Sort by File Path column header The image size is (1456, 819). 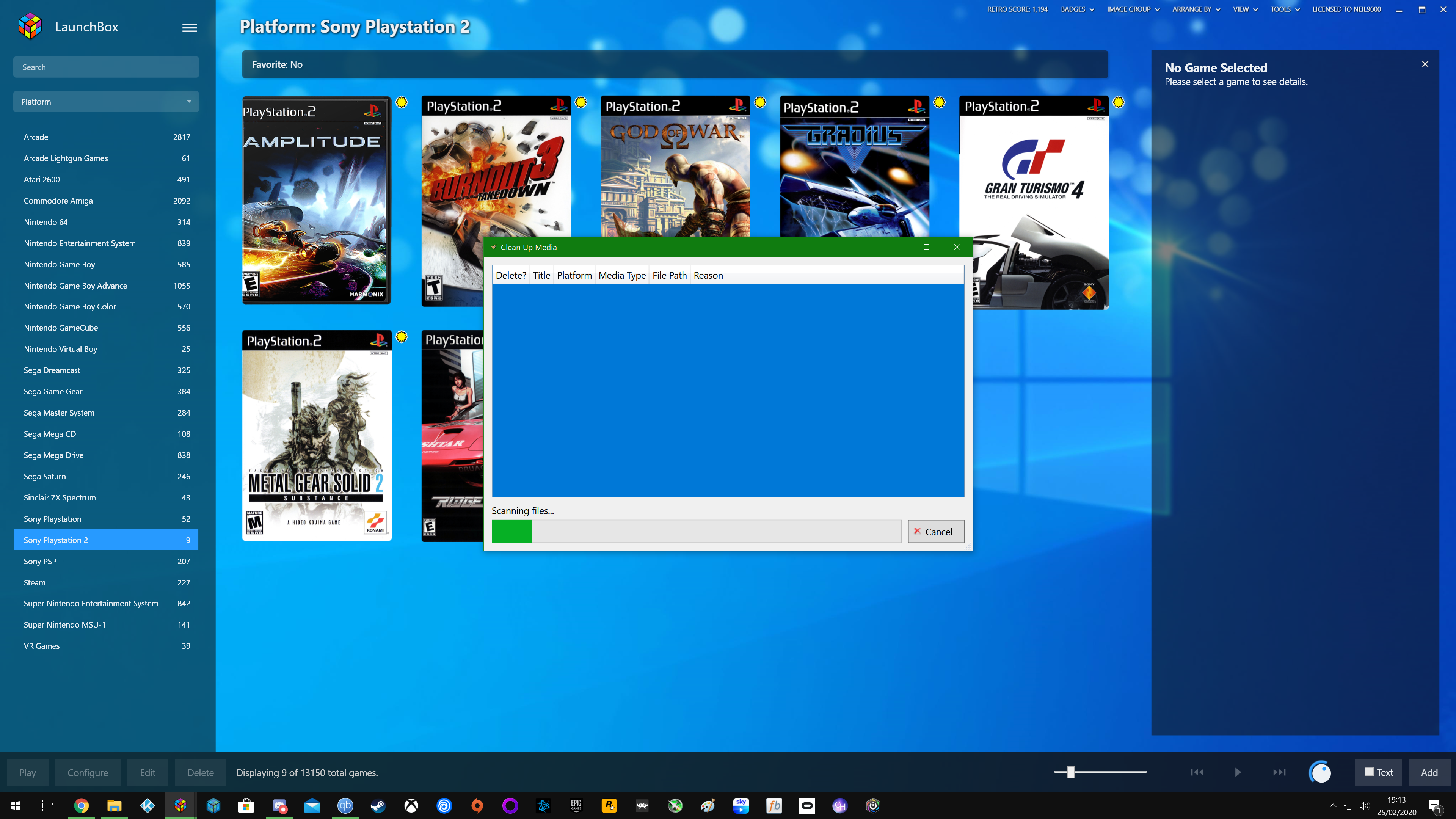point(669,275)
